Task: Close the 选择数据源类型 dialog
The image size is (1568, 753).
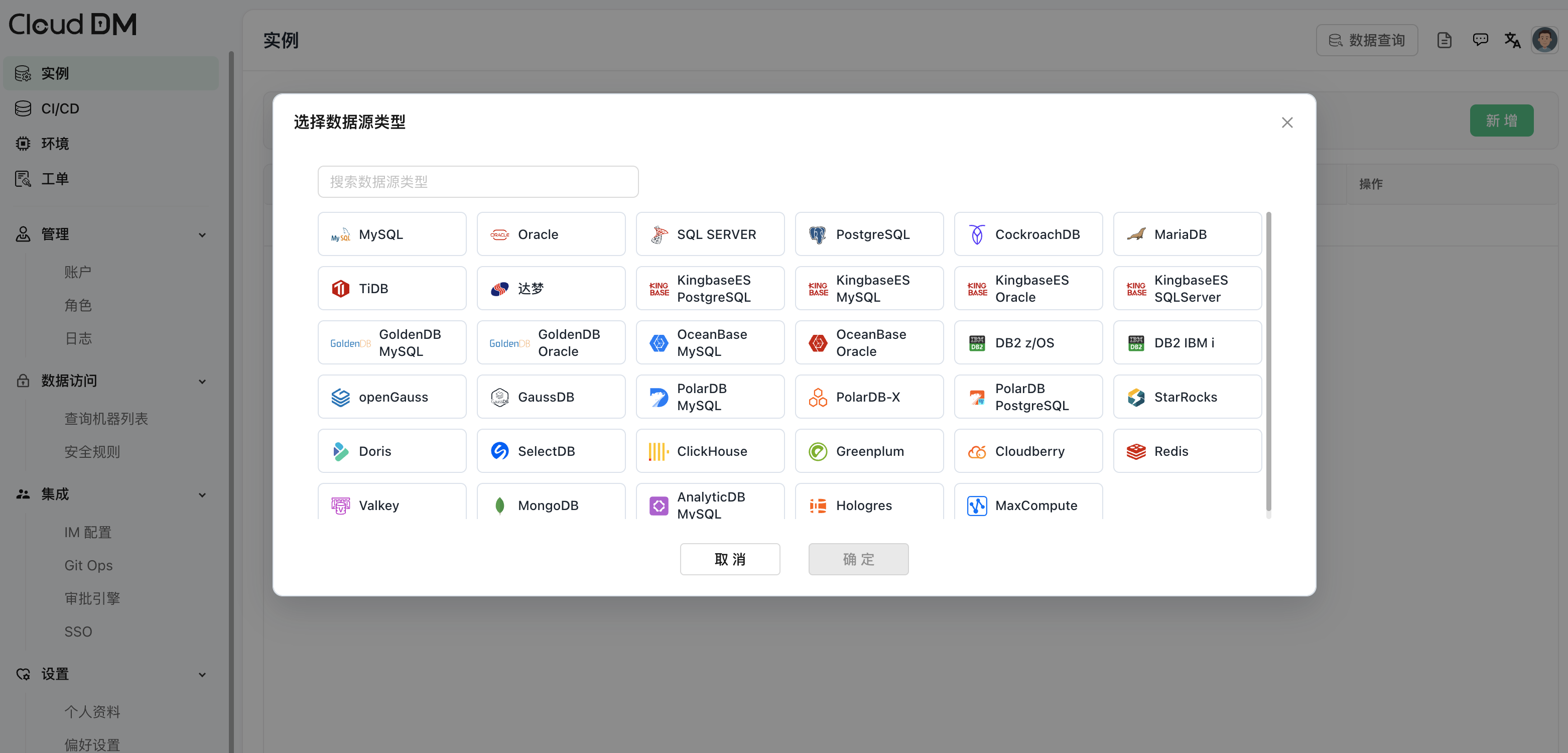Action: pyautogui.click(x=1287, y=123)
